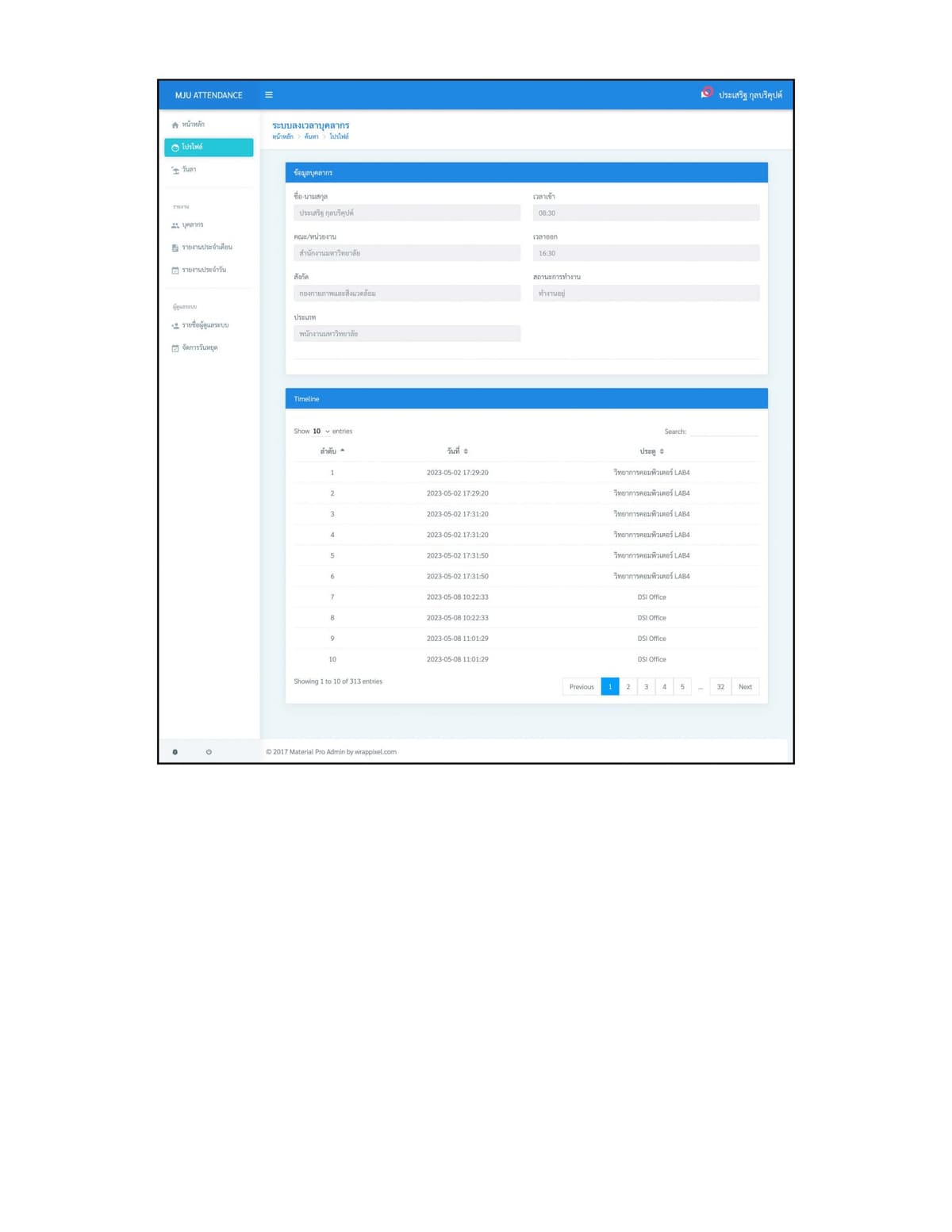Sort table by ประตู column
Image resolution: width=952 pixels, height=1232 pixels.
coord(652,451)
